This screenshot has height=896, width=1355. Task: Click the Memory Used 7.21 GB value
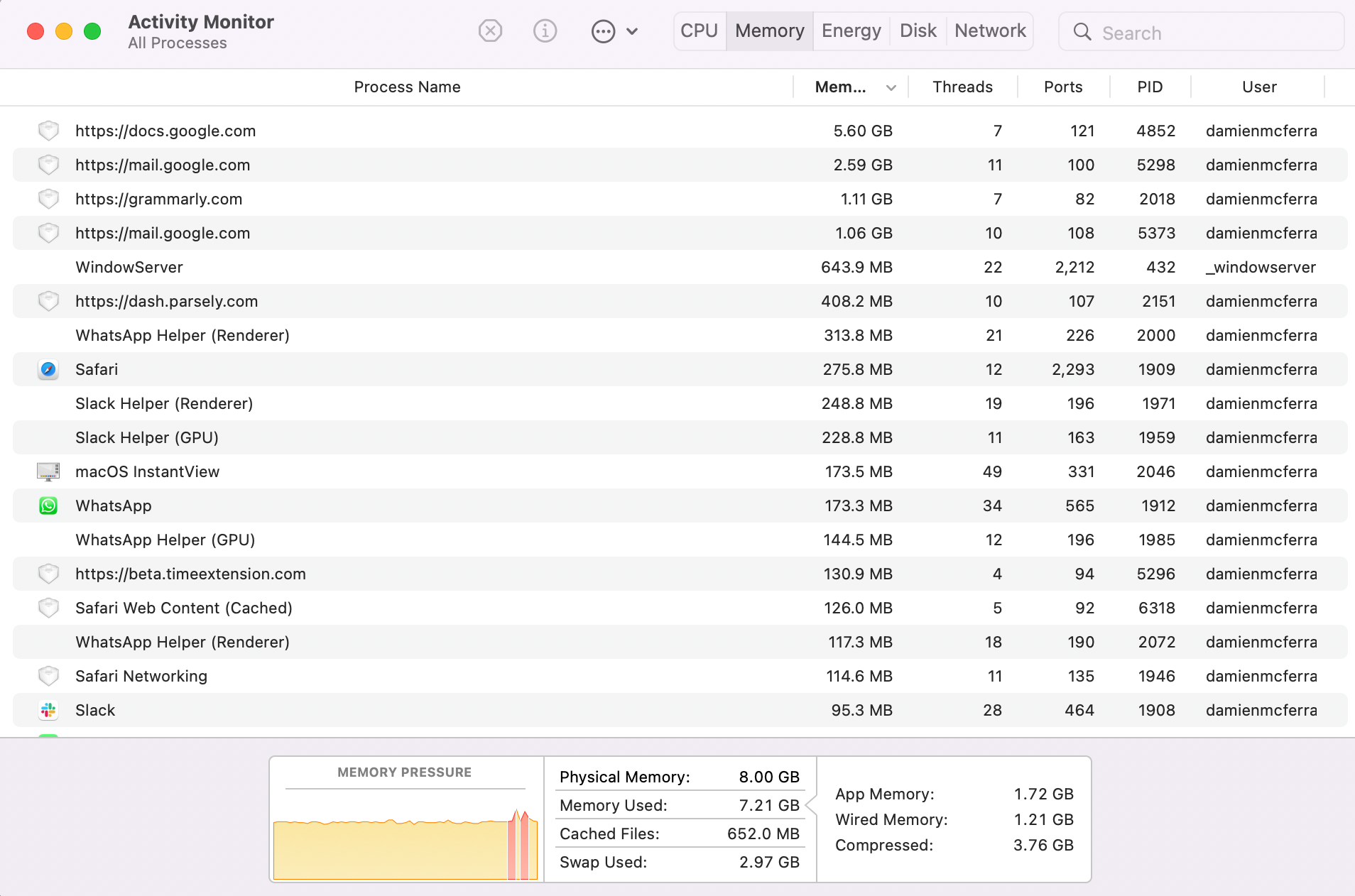coord(769,805)
